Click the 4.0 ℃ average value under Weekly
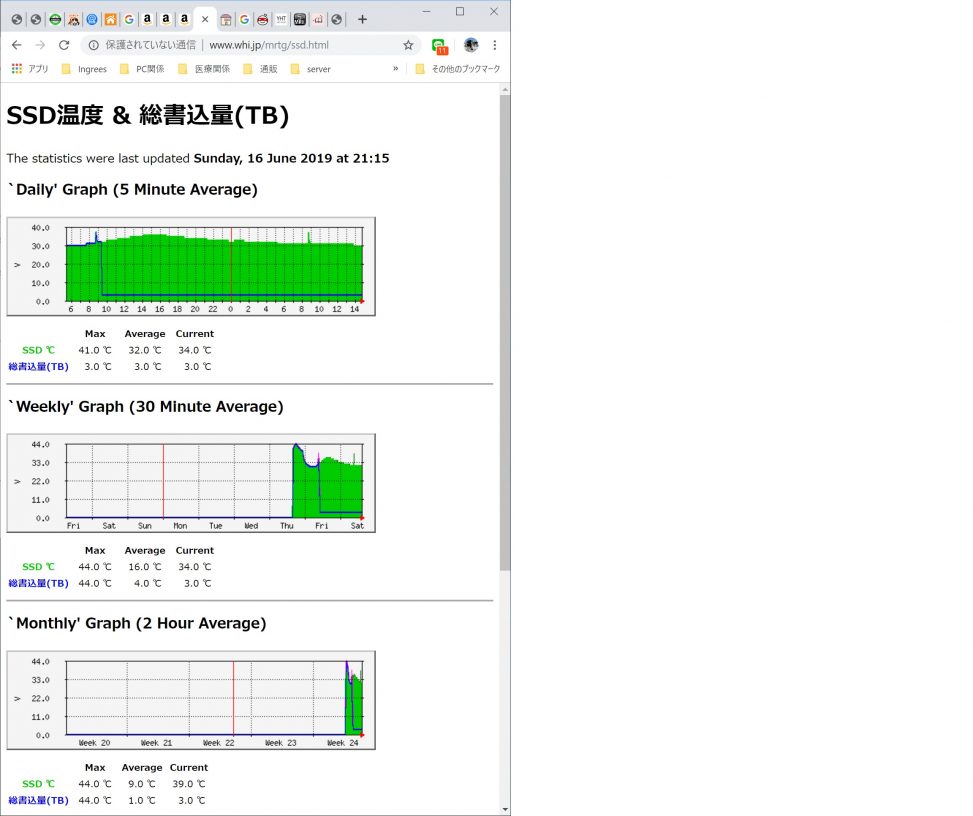The width and height of the screenshot is (973, 816). point(148,583)
